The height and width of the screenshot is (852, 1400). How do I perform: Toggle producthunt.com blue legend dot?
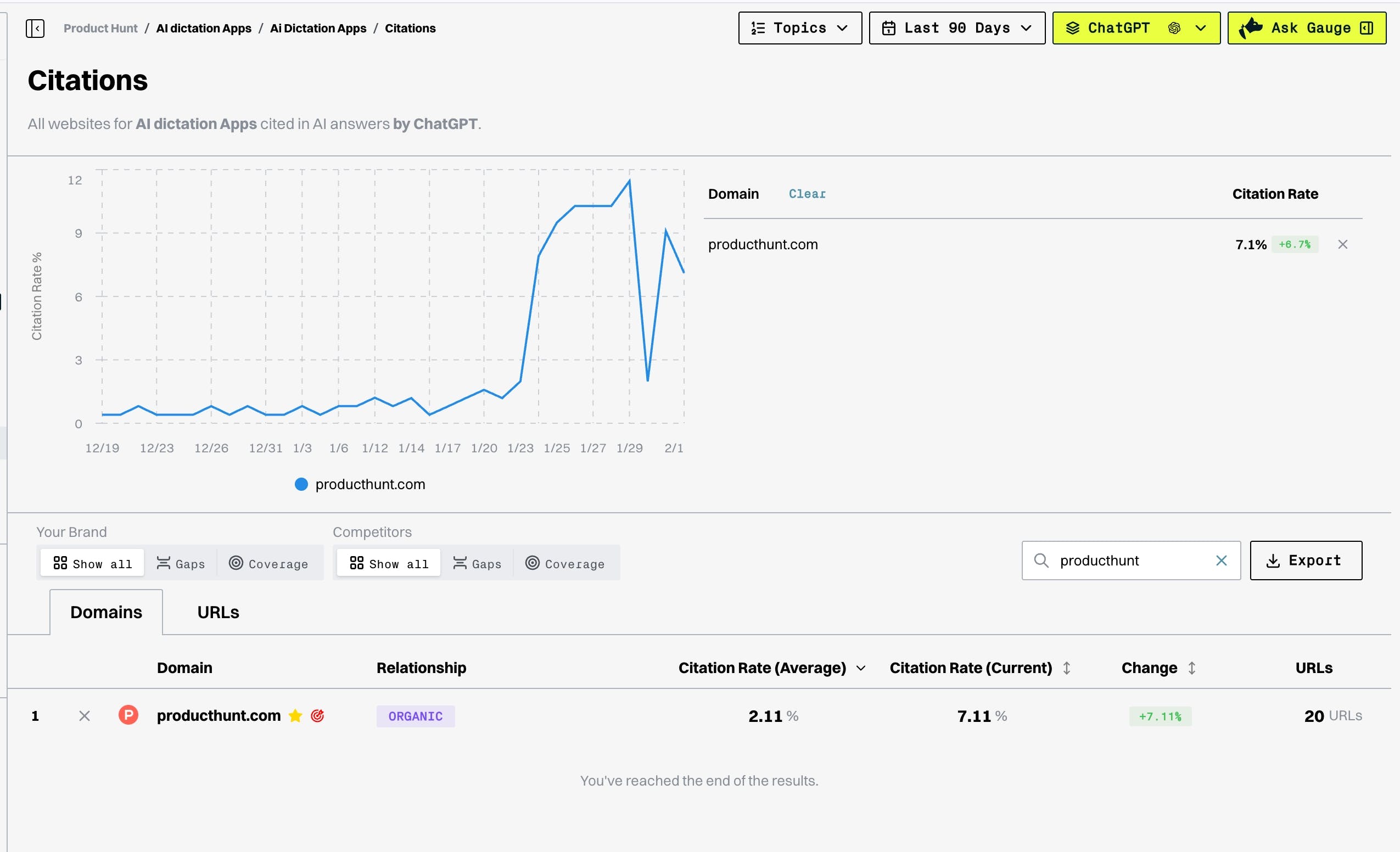click(x=301, y=485)
